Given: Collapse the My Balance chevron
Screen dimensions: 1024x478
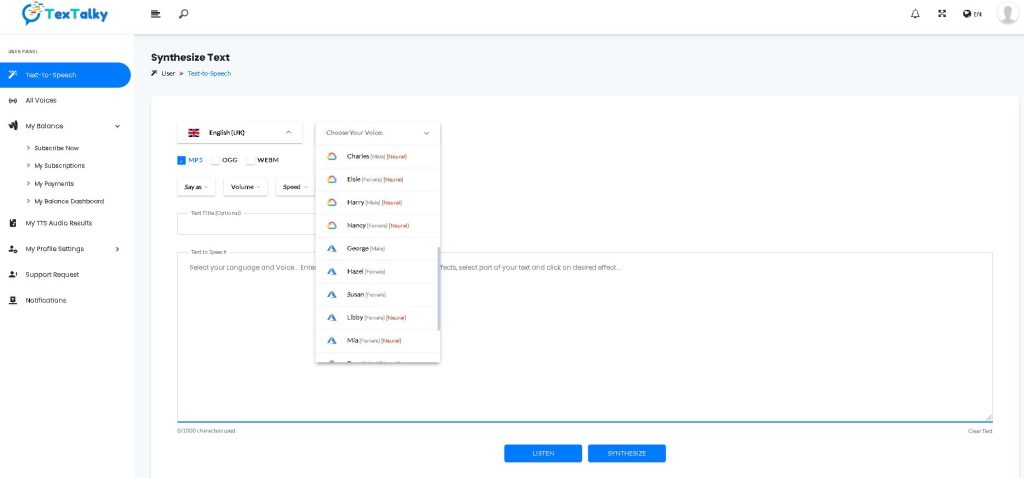Looking at the screenshot, I should [118, 126].
